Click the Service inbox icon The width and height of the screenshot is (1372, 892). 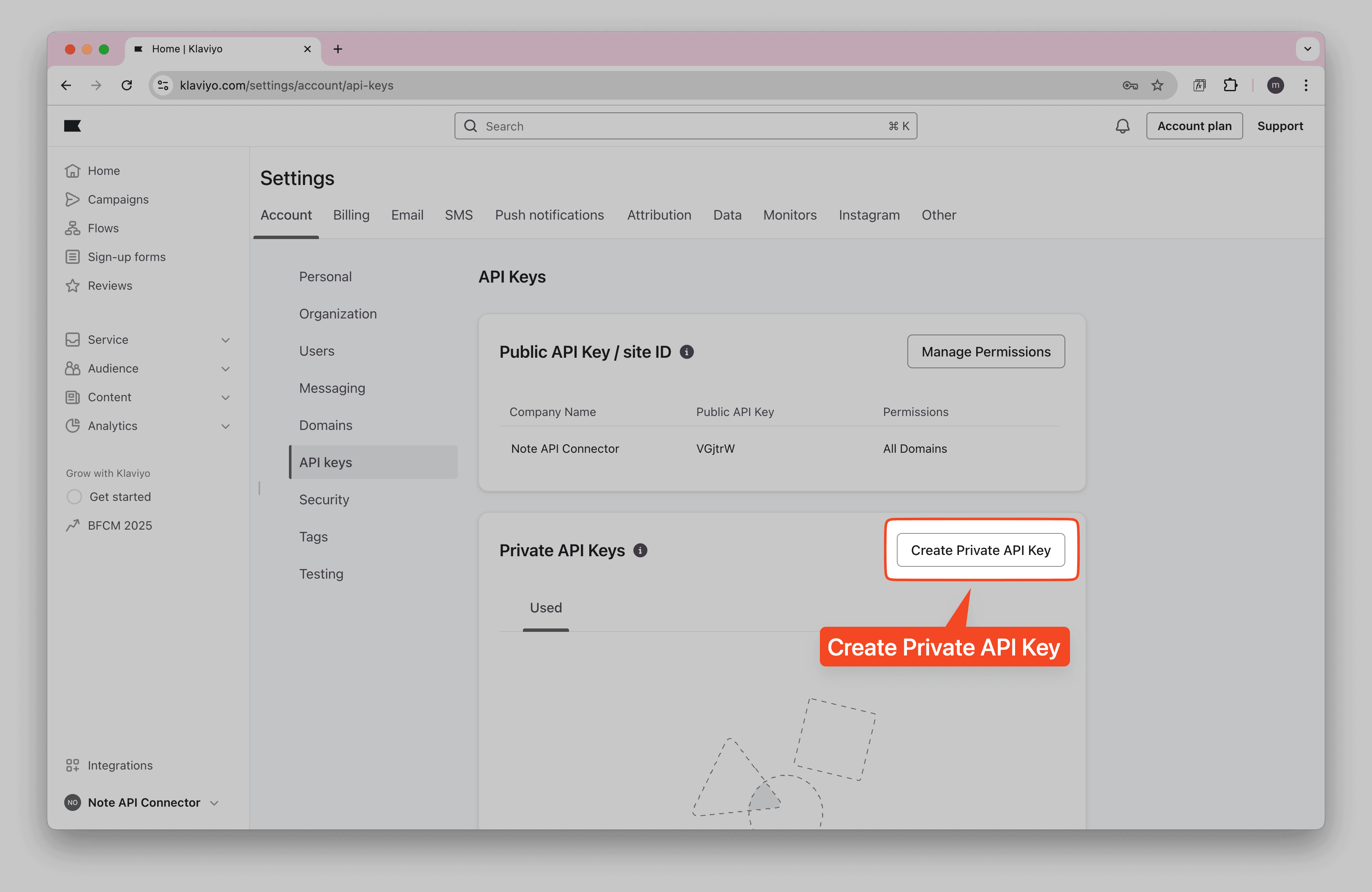73,340
